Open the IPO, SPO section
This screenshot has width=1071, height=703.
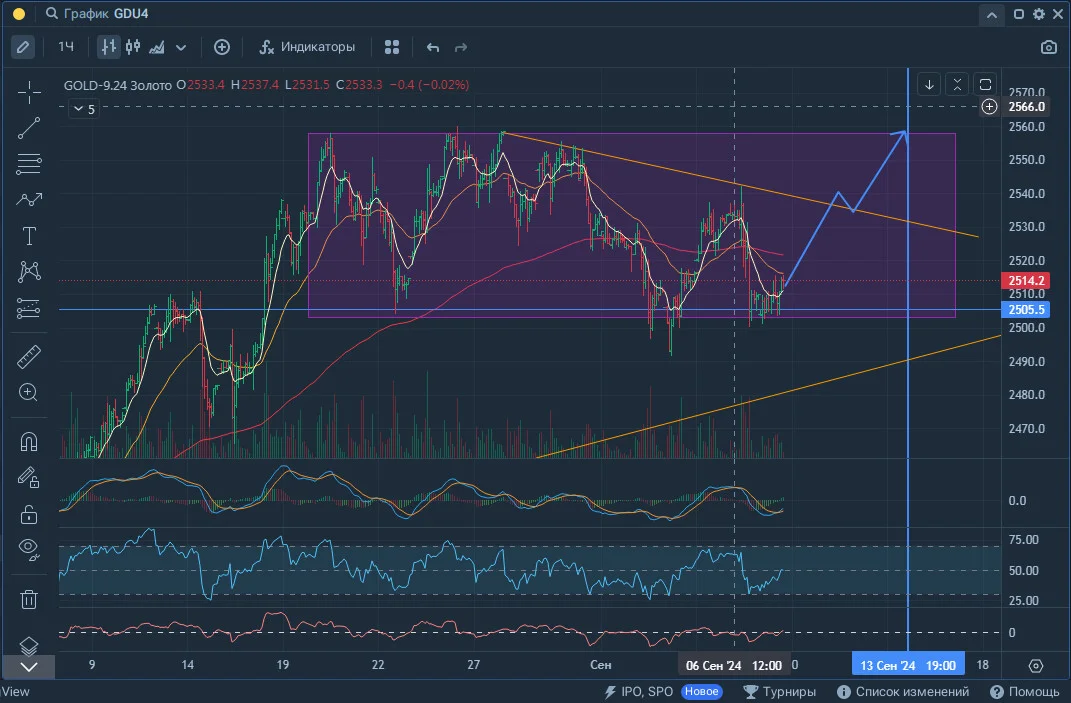click(x=639, y=692)
